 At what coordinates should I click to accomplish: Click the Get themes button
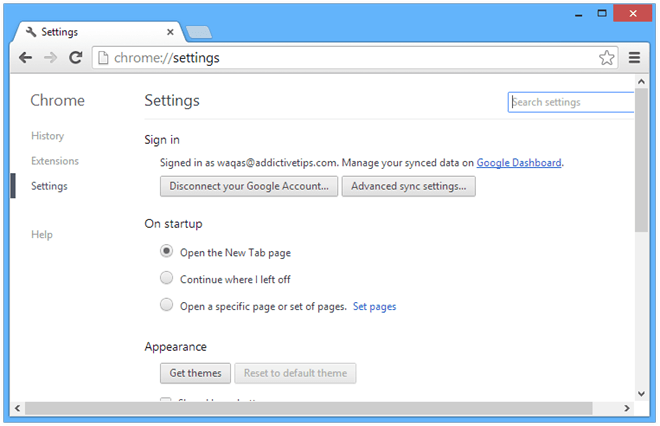[x=195, y=373]
